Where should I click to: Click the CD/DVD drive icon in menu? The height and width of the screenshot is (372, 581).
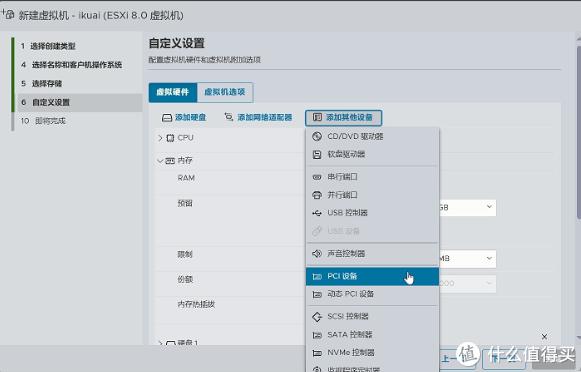tap(317, 136)
